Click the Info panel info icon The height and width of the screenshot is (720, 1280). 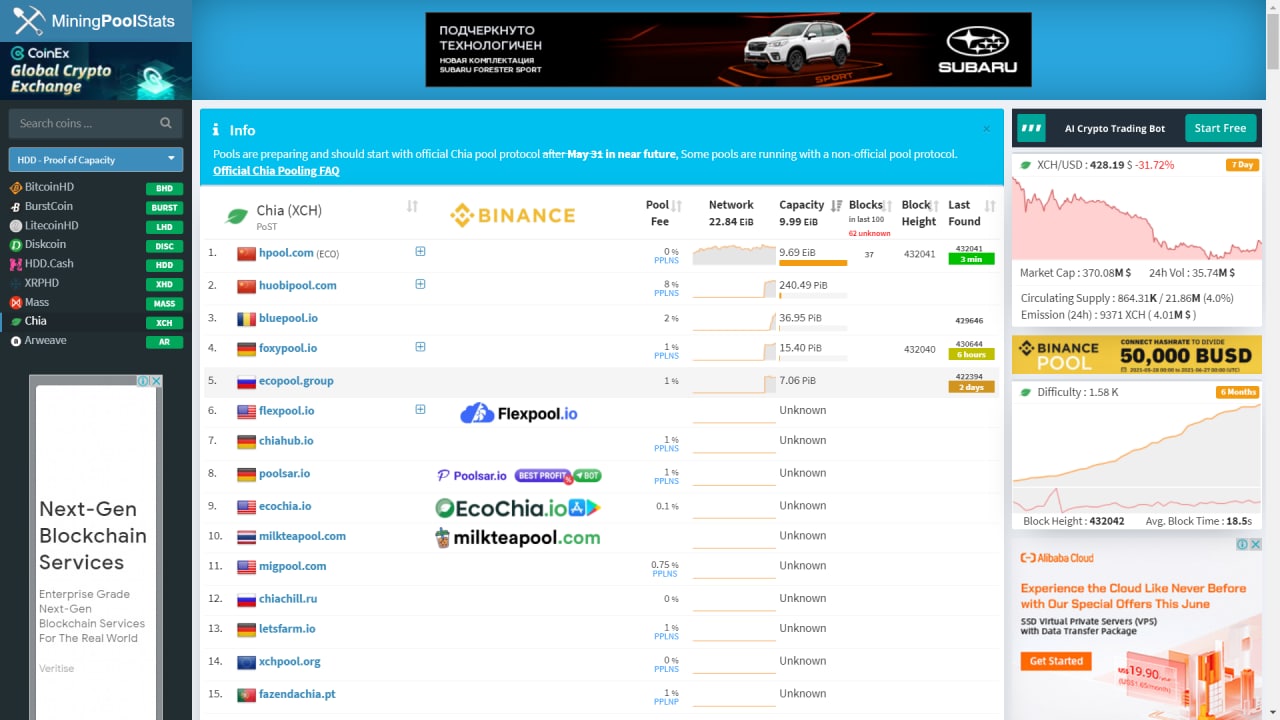216,130
